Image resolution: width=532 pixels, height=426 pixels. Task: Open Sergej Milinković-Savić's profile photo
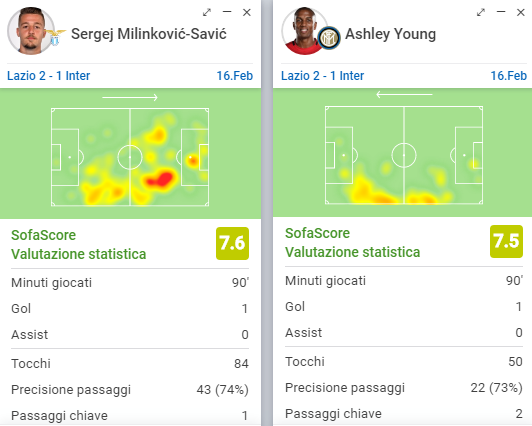[31, 31]
